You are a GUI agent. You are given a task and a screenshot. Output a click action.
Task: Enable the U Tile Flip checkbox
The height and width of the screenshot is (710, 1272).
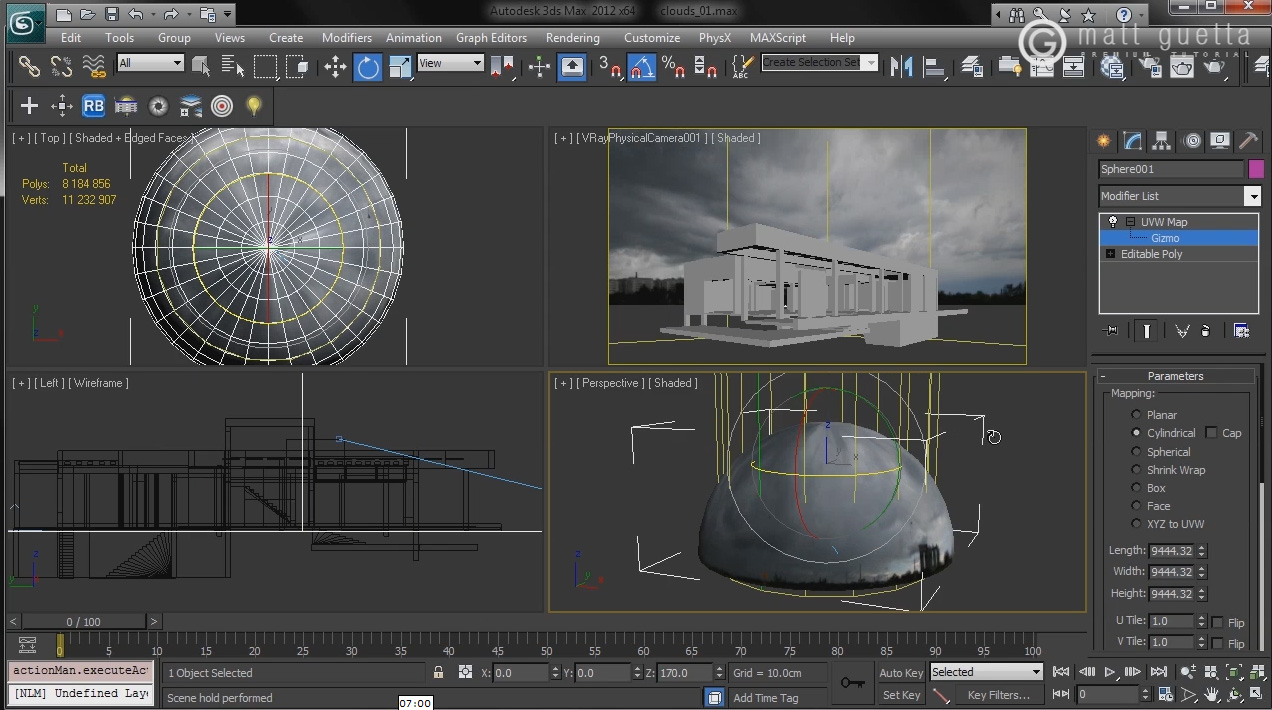pos(1217,622)
